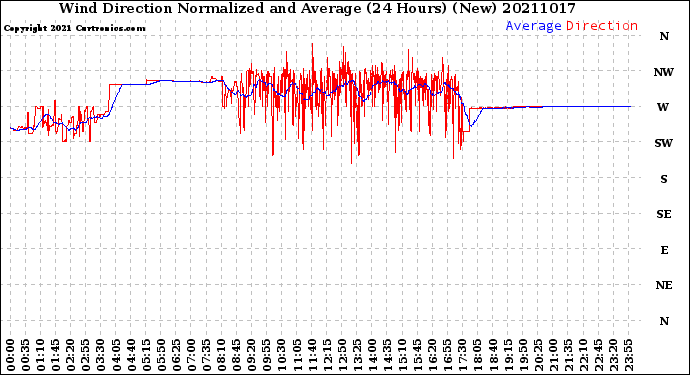Click the 01:10 time label
Screen dimensions: 690x375
point(40,355)
